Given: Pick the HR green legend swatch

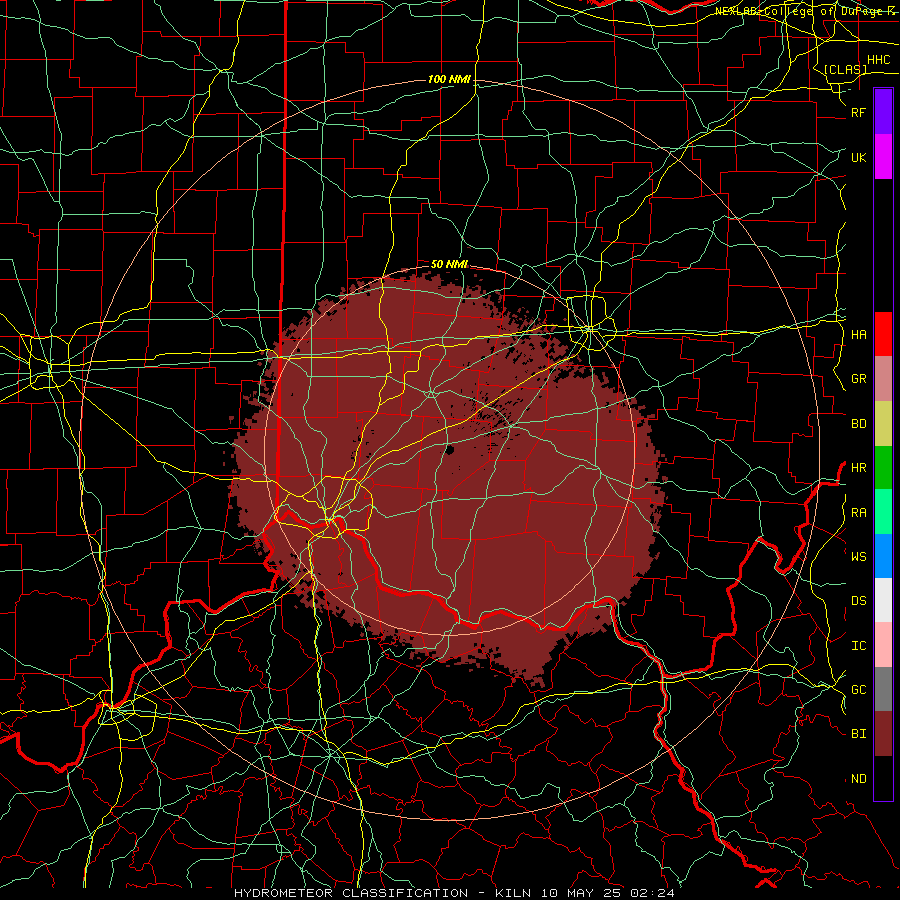Looking at the screenshot, I should pyautogui.click(x=883, y=468).
